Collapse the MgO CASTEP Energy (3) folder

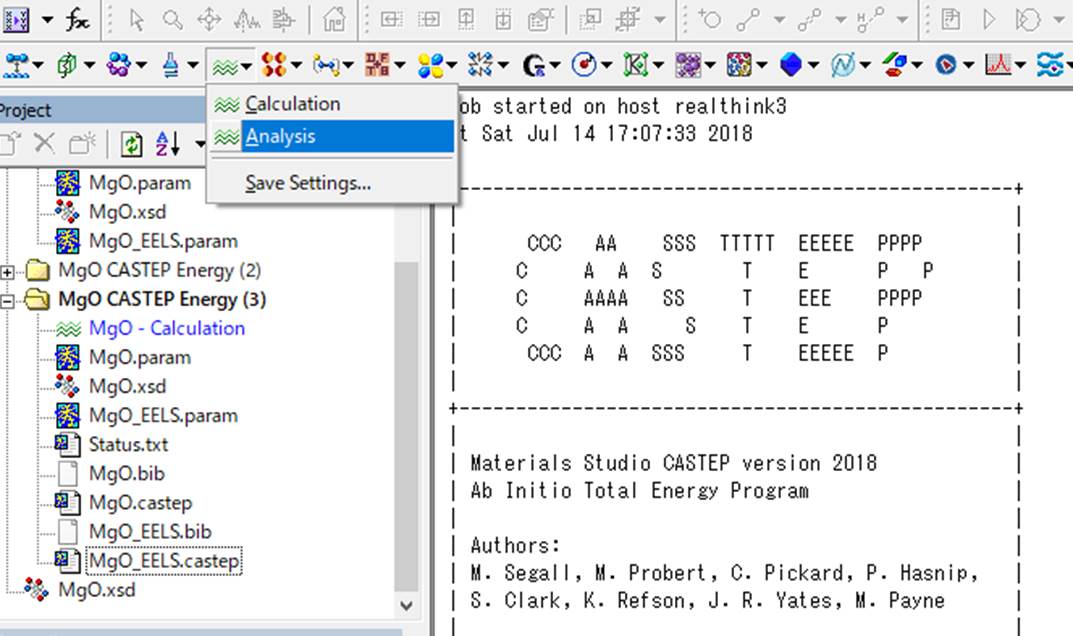tap(7, 301)
